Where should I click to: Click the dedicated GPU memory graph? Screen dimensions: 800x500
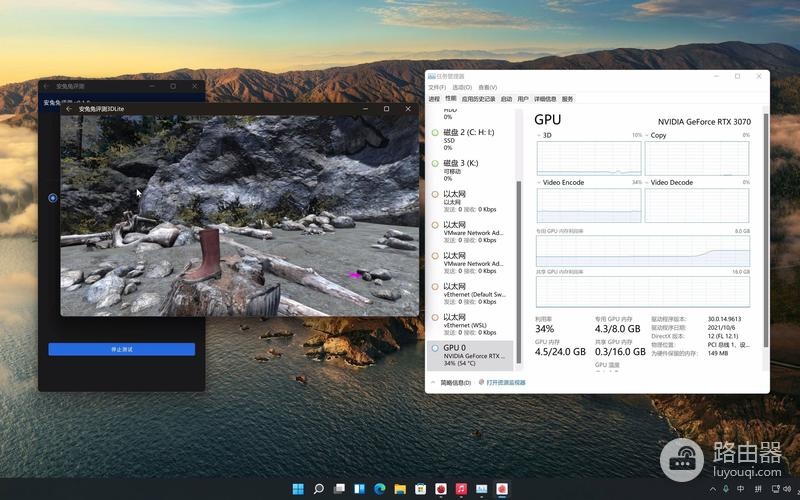click(643, 251)
